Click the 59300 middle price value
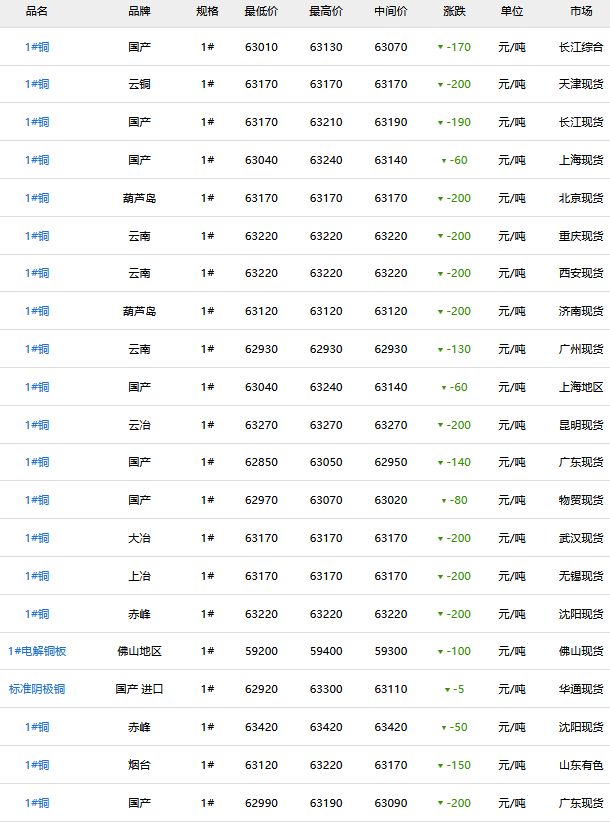610x825 pixels. click(x=391, y=651)
